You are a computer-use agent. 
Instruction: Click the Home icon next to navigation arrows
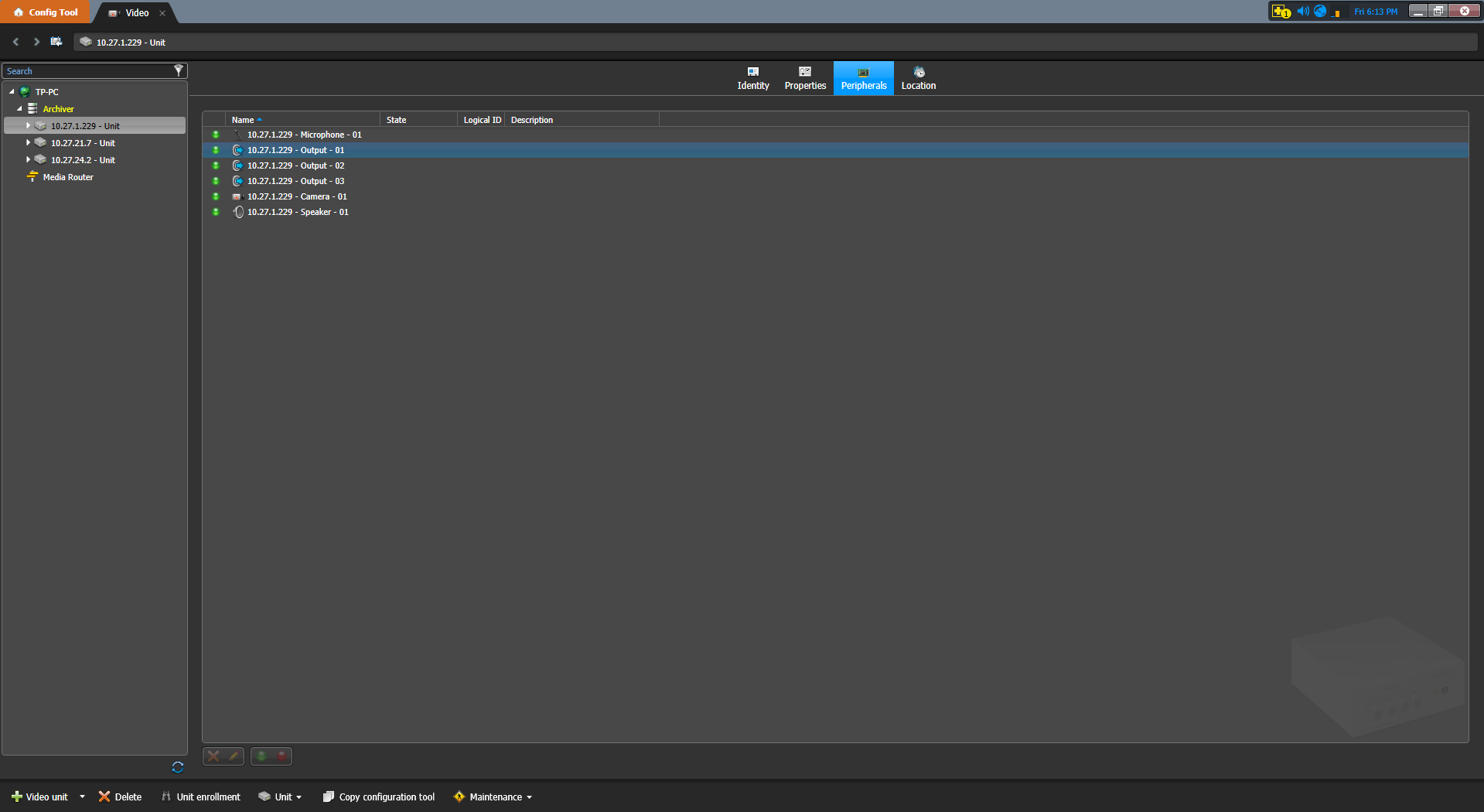56,42
